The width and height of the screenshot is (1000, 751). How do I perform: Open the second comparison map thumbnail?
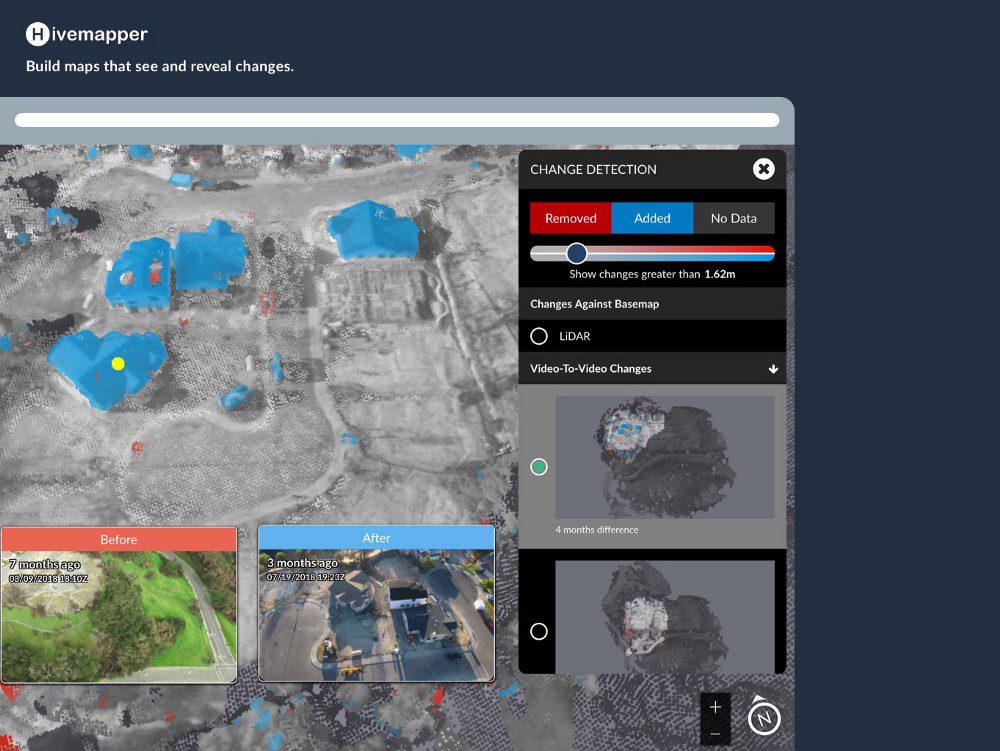(x=665, y=616)
